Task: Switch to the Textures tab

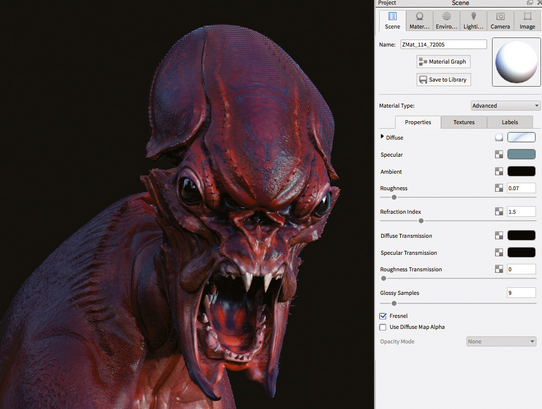Action: [x=464, y=122]
